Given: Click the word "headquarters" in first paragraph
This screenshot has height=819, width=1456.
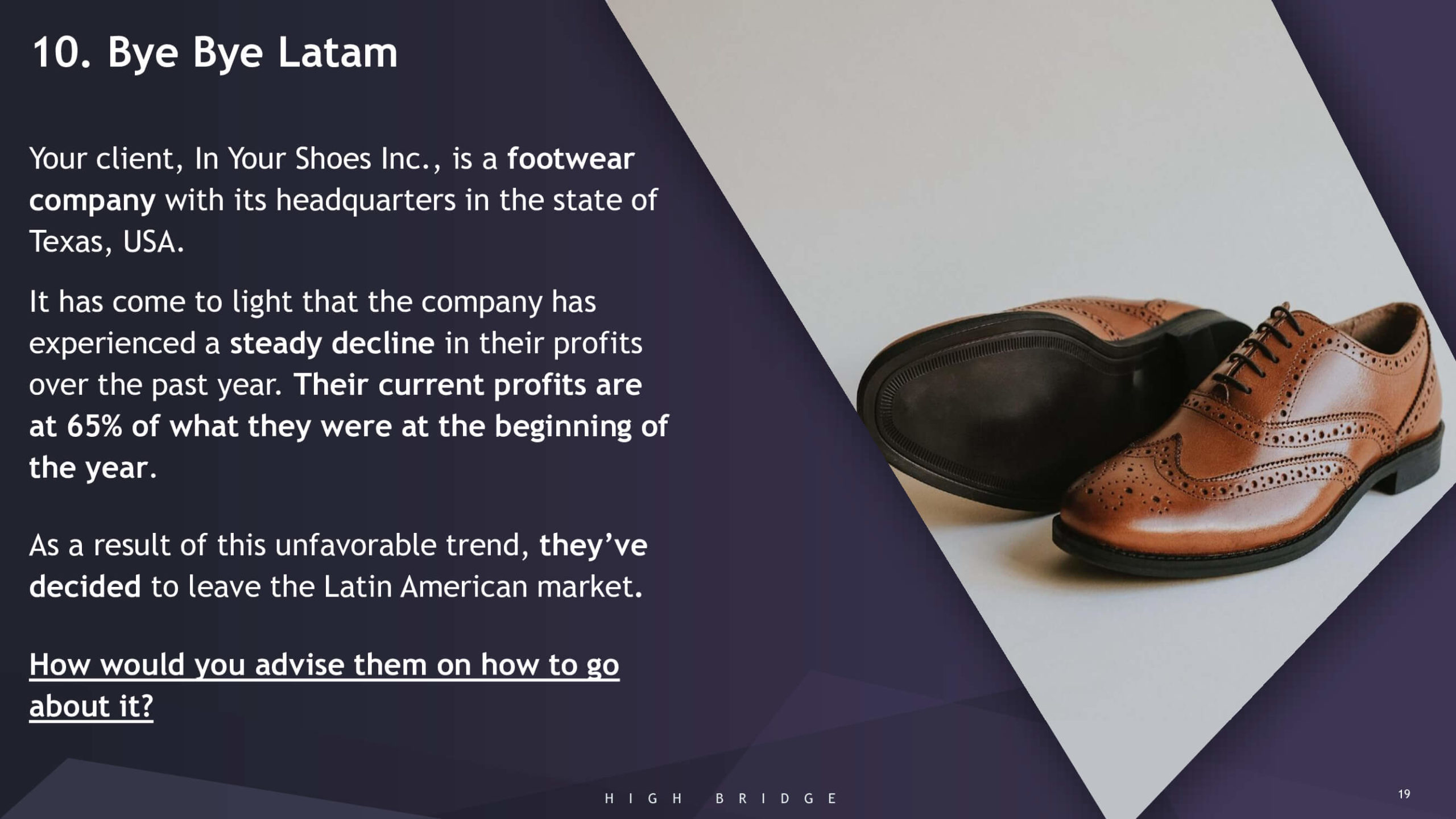Looking at the screenshot, I should [366, 200].
